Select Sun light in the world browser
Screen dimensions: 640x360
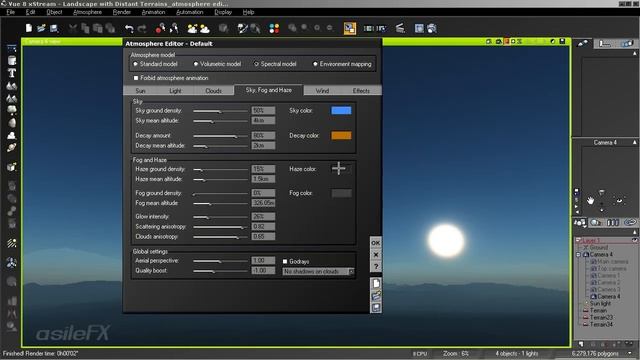click(x=600, y=304)
